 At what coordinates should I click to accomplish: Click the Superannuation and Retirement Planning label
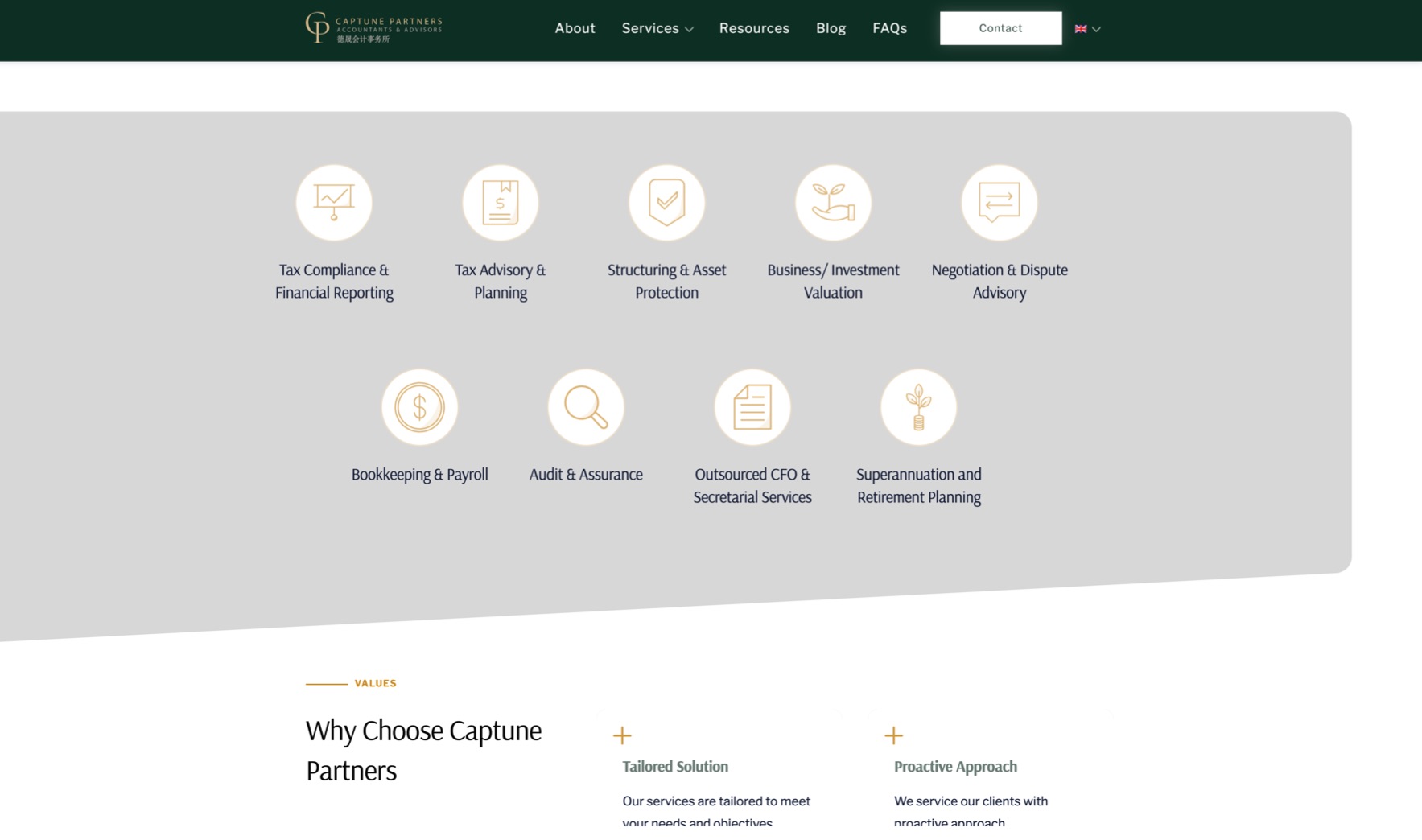918,486
